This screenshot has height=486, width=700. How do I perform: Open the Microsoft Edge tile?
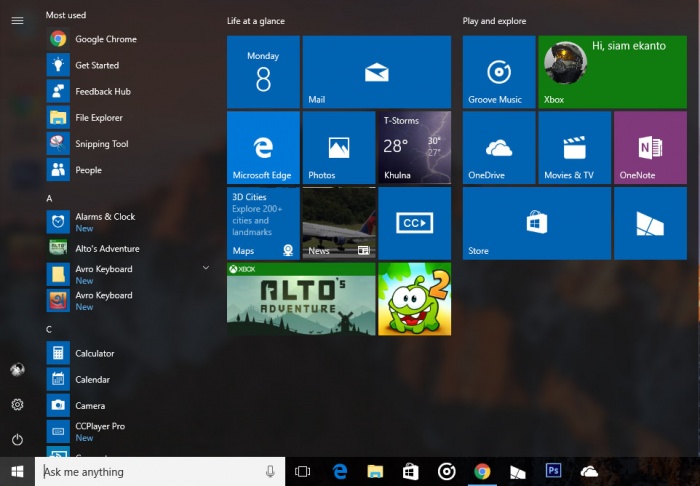click(x=263, y=148)
